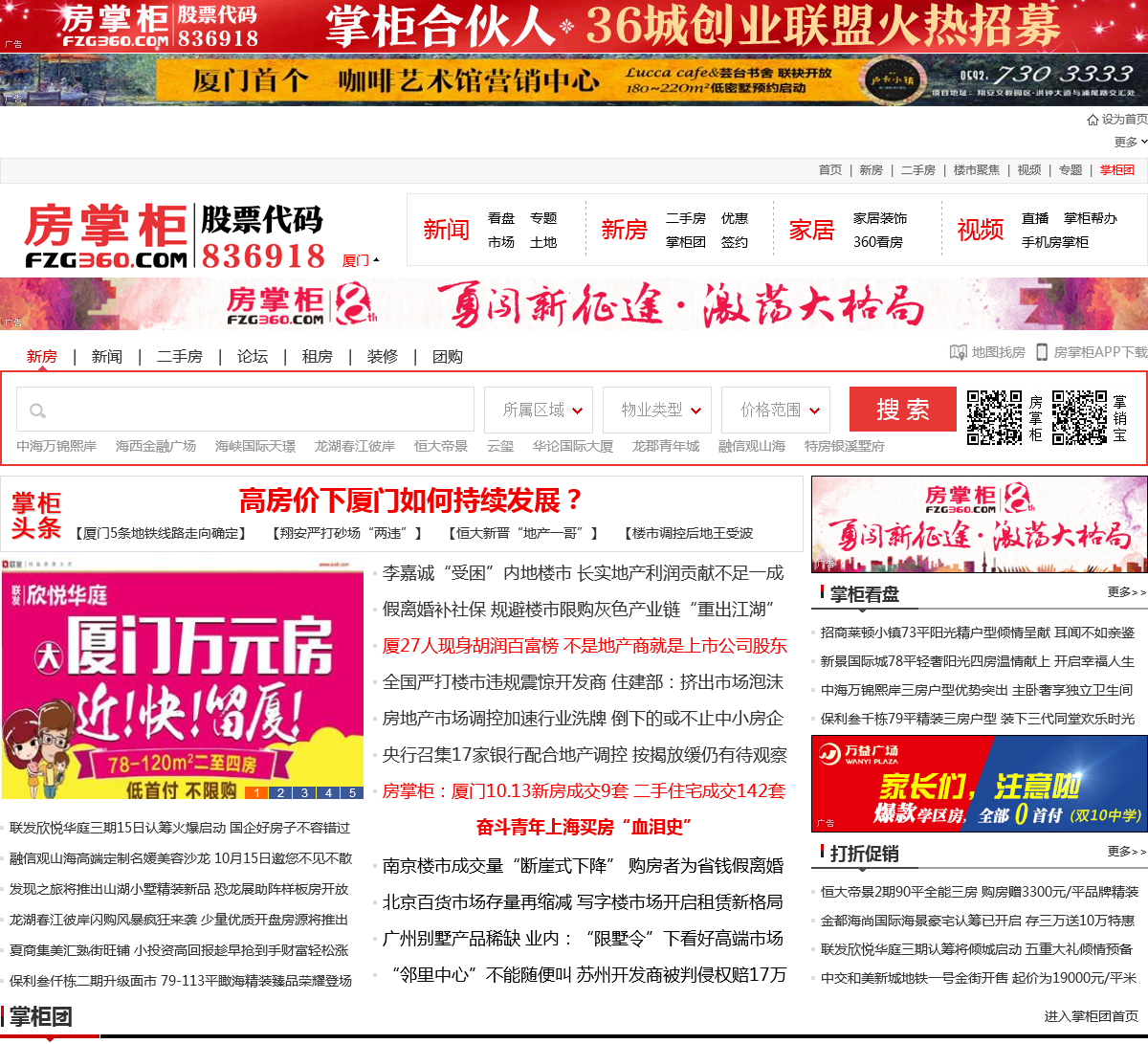Click the large 新闻 category heading
The width and height of the screenshot is (1148, 1044).
click(x=447, y=230)
